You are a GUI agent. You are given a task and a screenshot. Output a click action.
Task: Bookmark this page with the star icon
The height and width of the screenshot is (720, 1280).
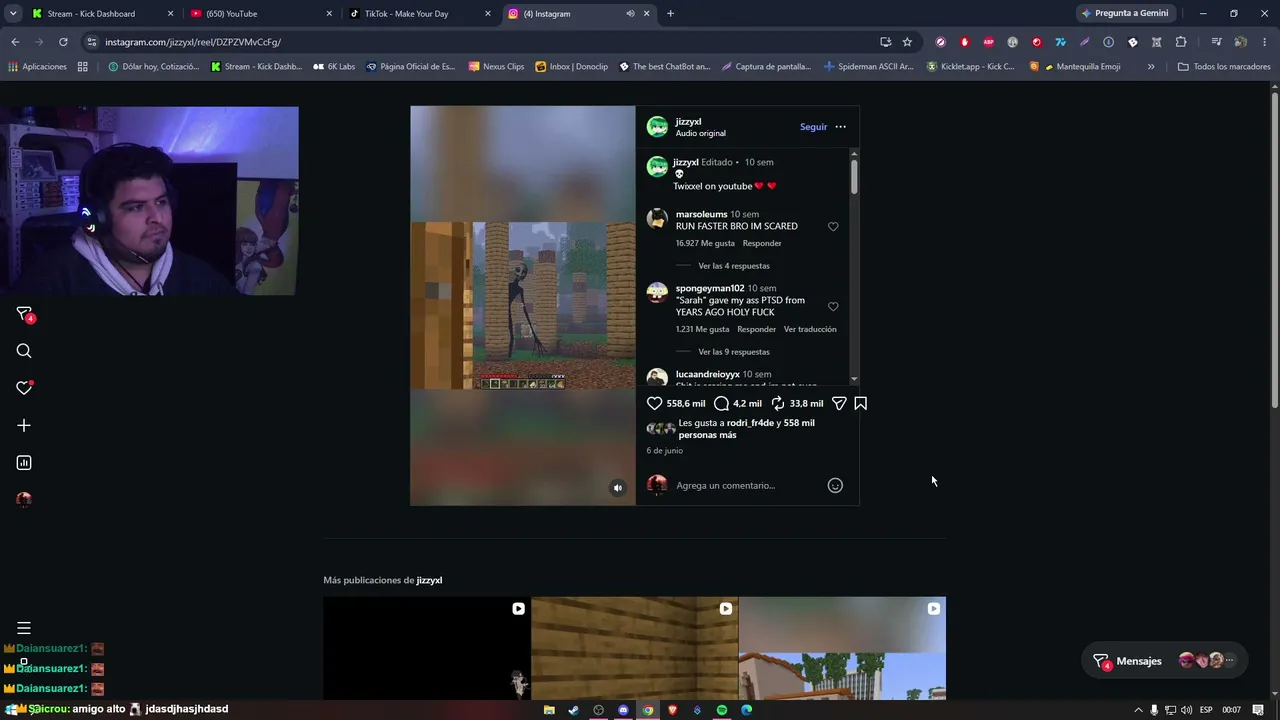click(907, 42)
